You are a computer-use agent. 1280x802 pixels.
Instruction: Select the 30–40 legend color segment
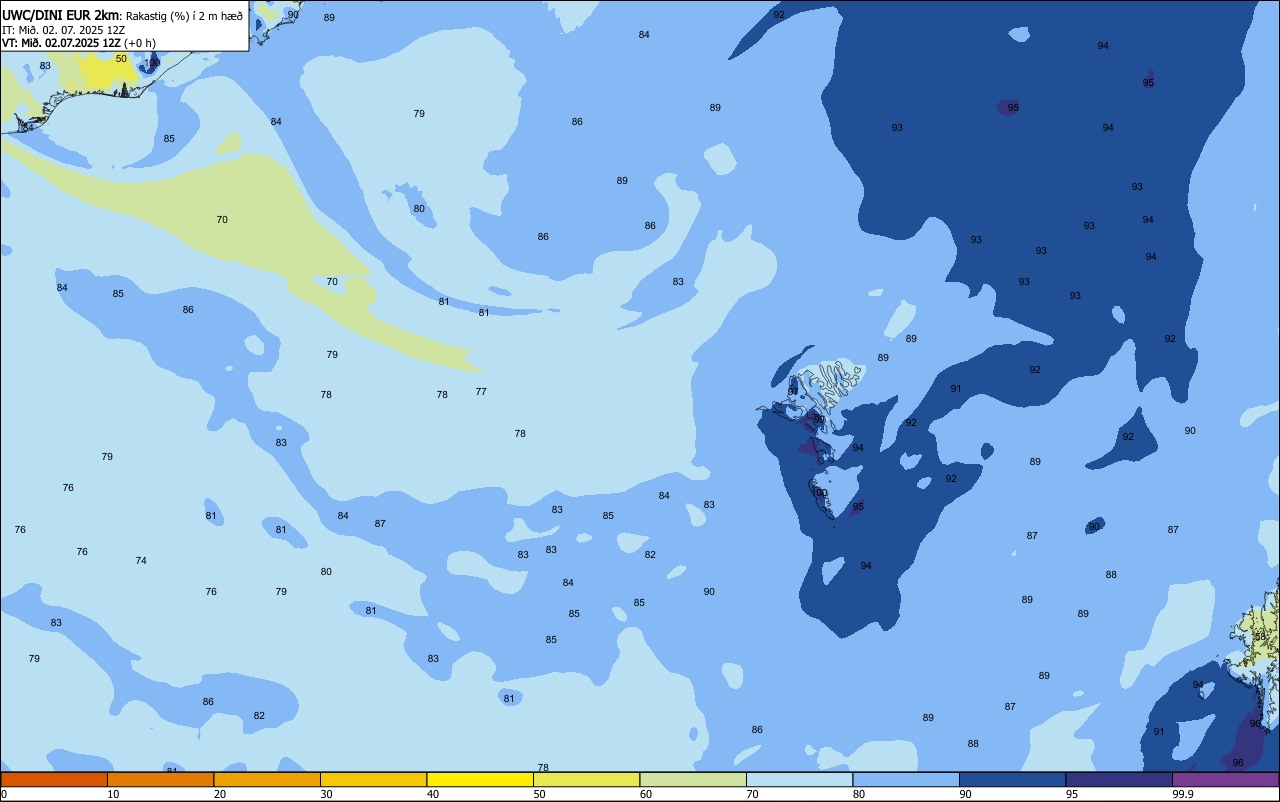[x=373, y=779]
